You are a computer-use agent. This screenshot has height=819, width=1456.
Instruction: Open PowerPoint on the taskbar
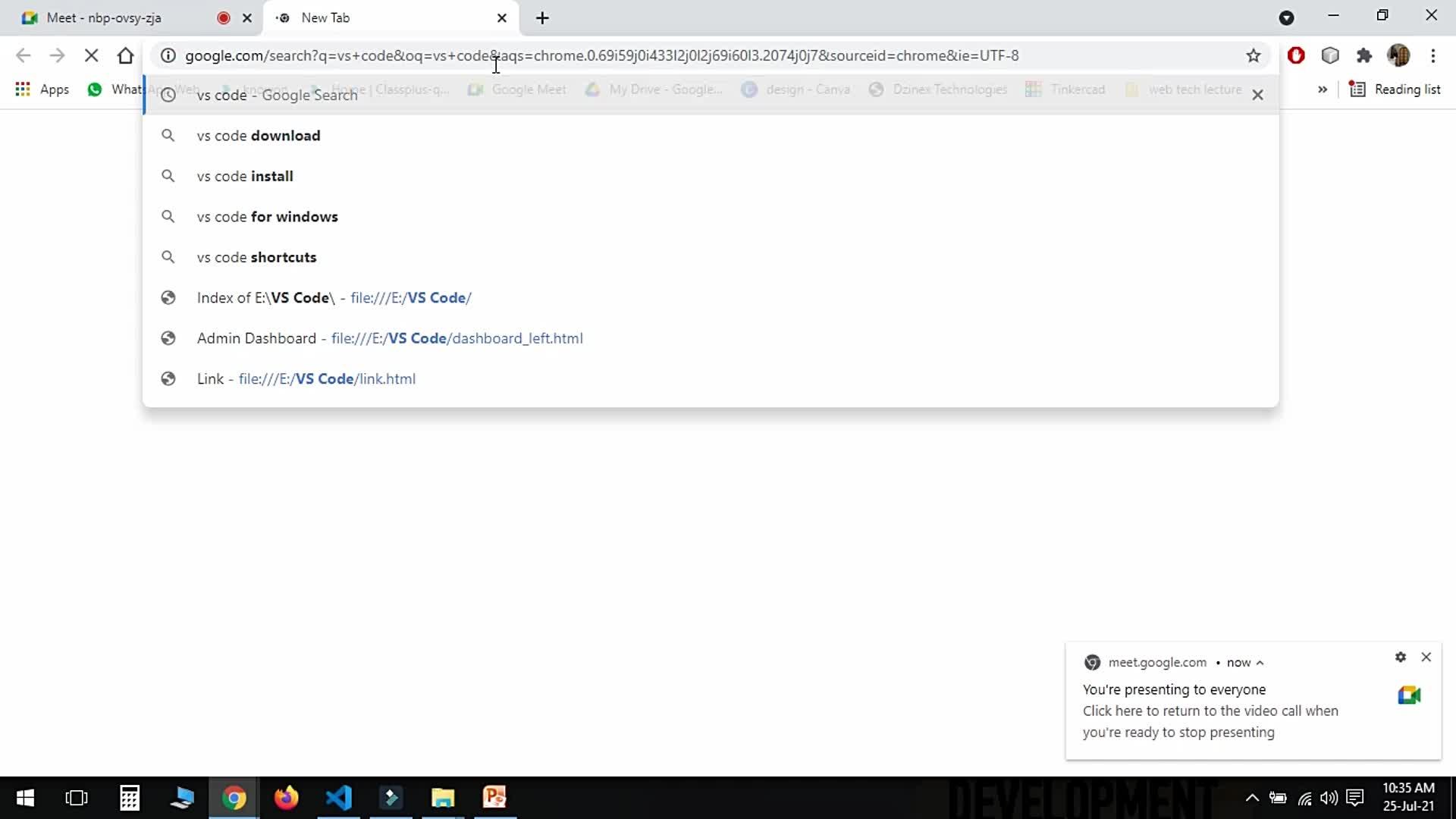(x=494, y=798)
